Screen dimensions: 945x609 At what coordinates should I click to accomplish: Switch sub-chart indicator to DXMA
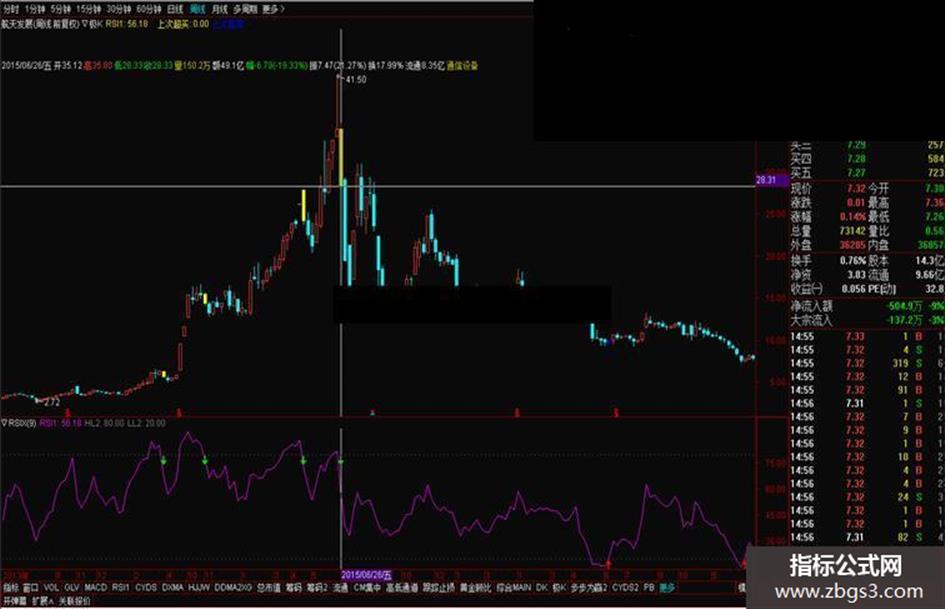tap(173, 587)
